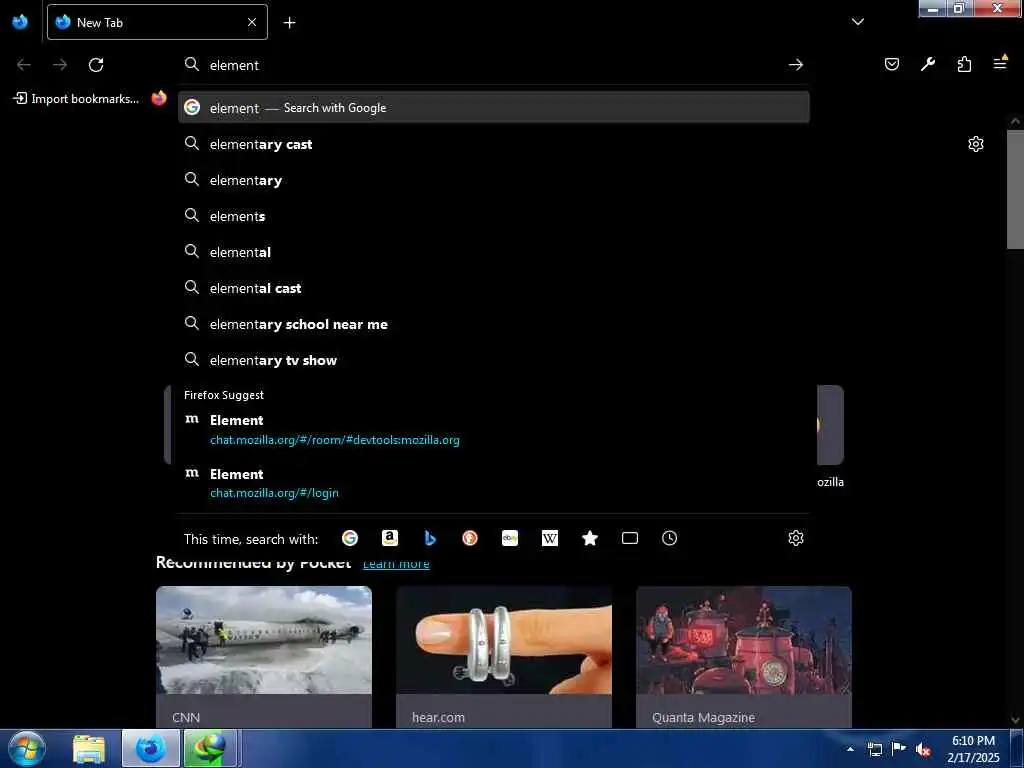Search this time with Bing icon
This screenshot has width=1024, height=768.
(x=430, y=538)
